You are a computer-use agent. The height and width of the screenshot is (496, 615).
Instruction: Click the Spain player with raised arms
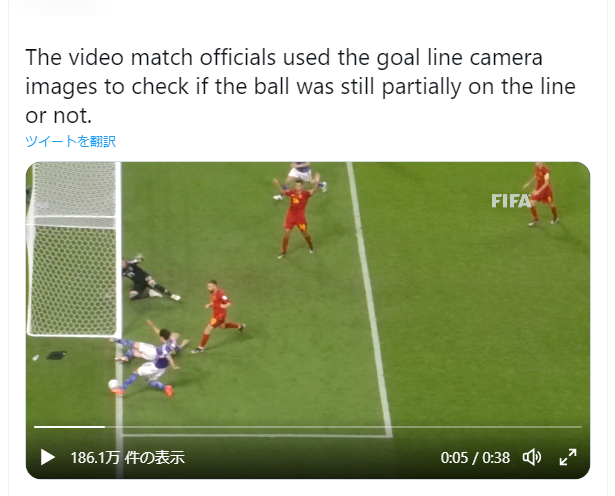point(297,216)
